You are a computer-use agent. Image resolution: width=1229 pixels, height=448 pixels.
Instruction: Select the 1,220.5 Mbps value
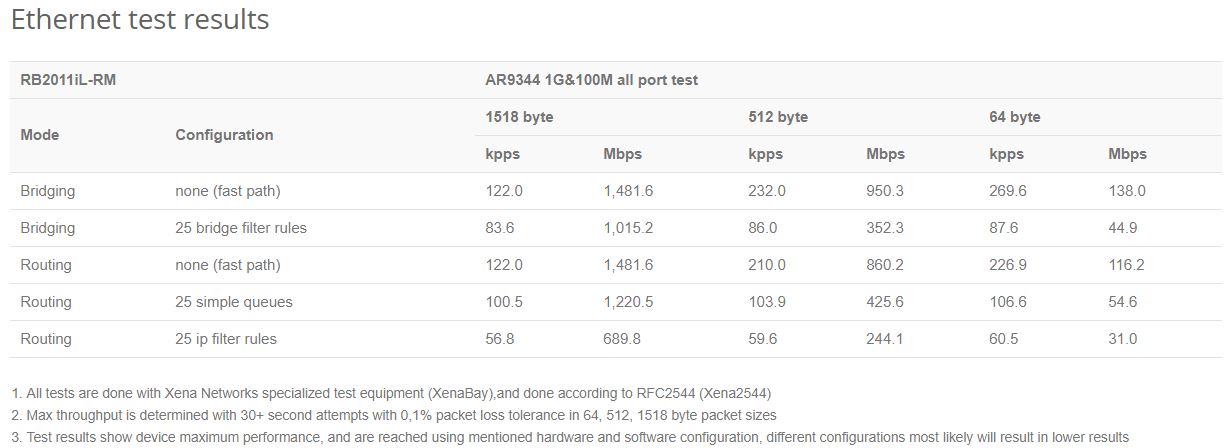tap(628, 302)
